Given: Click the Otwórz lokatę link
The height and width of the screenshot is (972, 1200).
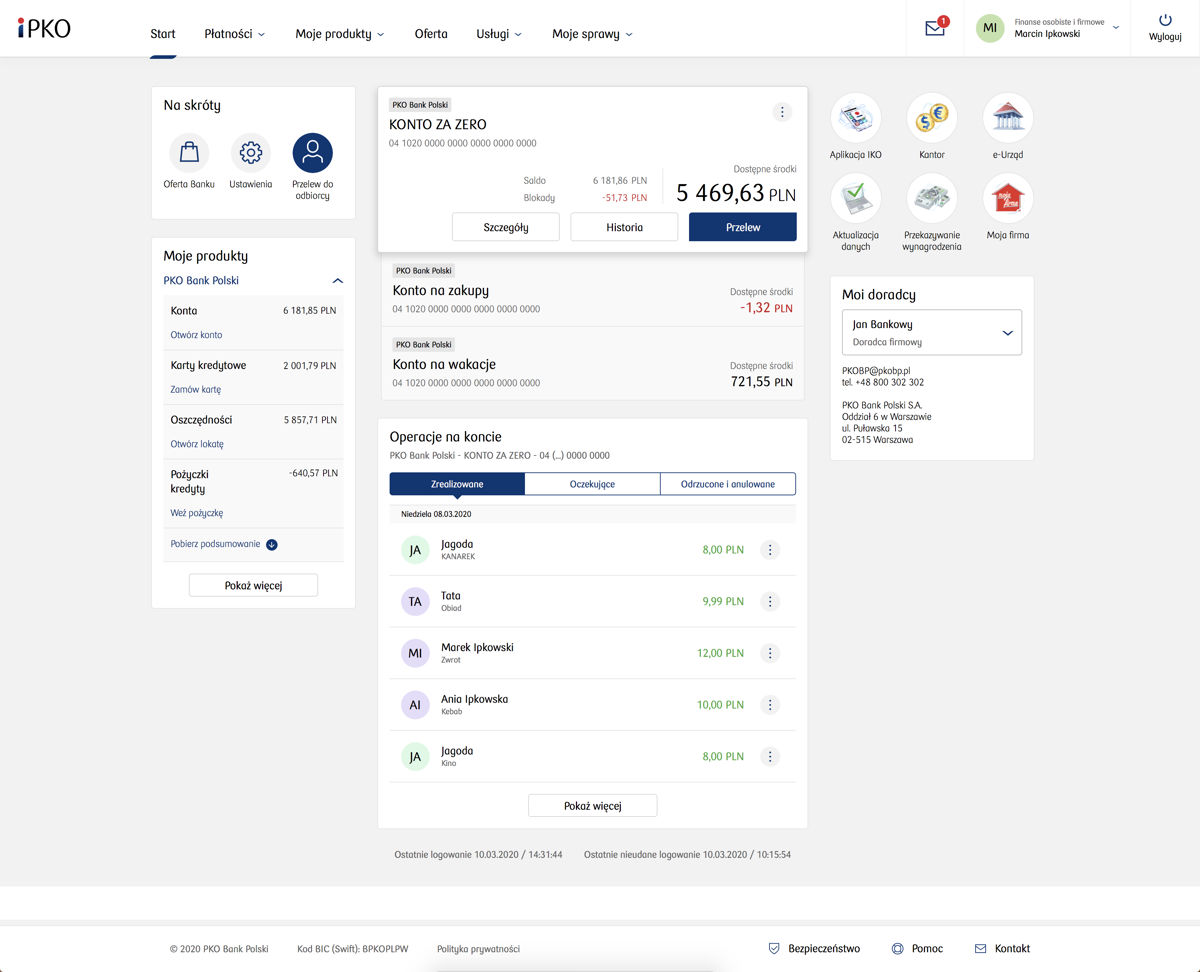Looking at the screenshot, I should [197, 444].
